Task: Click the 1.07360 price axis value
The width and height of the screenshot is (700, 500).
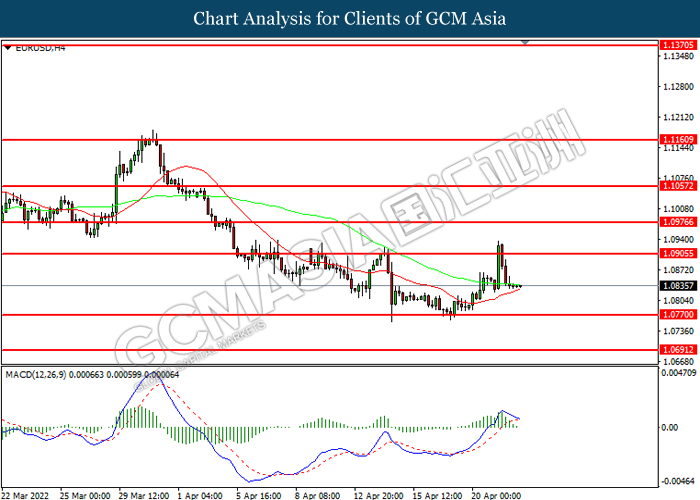Action: 679,331
